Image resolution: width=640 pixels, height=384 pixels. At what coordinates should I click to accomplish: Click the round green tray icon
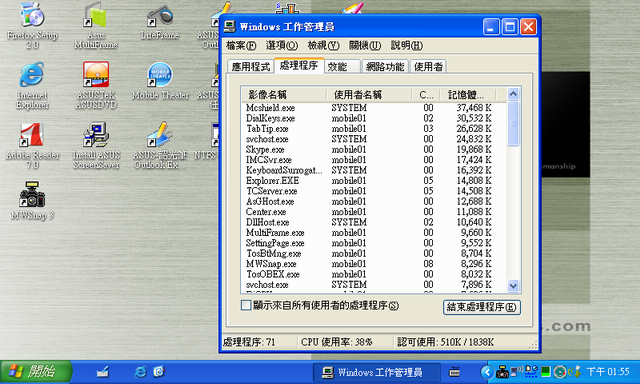coord(560,372)
